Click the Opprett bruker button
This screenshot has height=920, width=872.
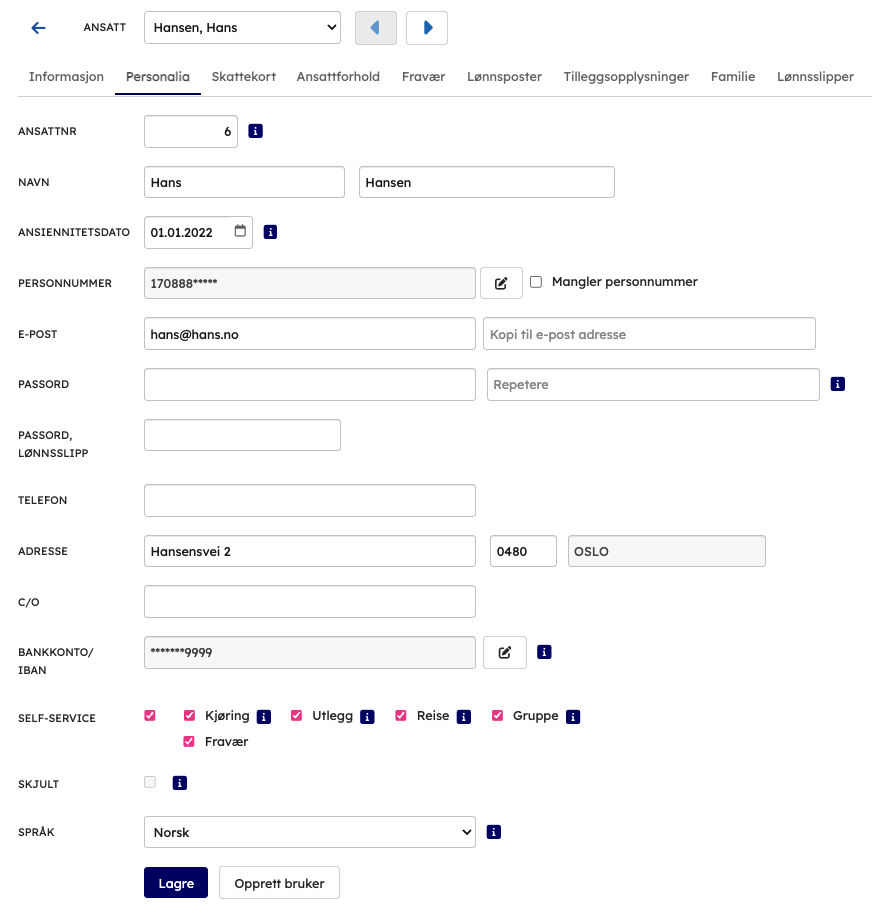(279, 884)
